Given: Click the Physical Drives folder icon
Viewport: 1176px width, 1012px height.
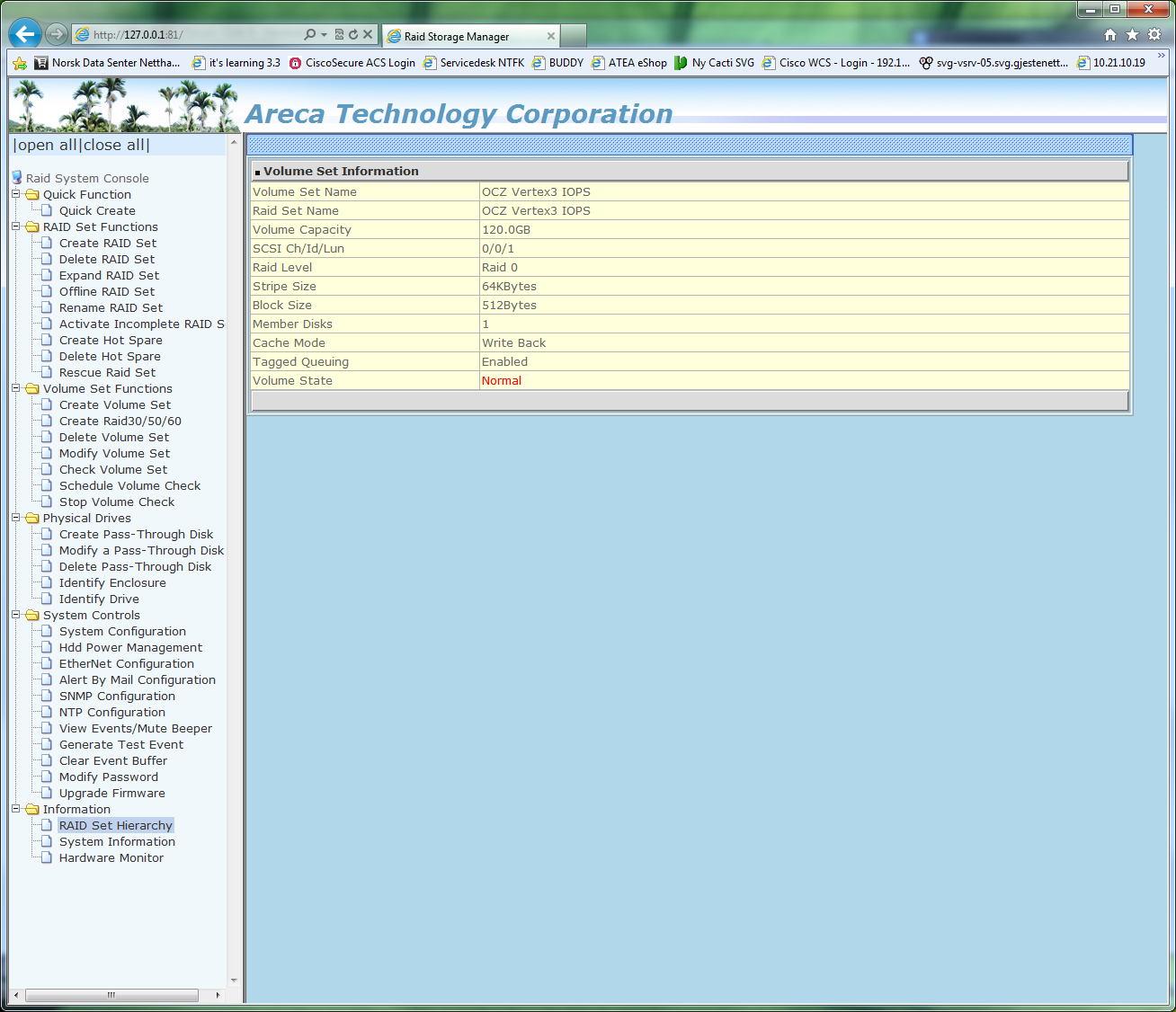Looking at the screenshot, I should (32, 518).
